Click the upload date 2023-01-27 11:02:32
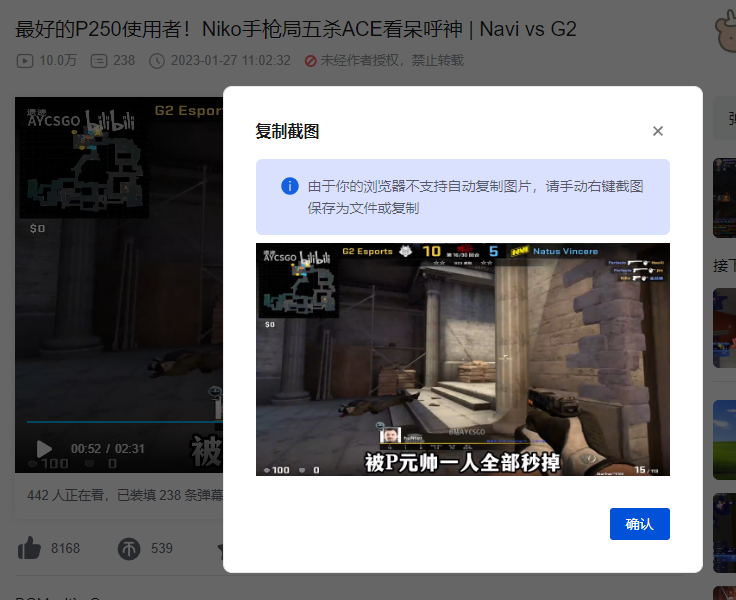 tap(230, 61)
